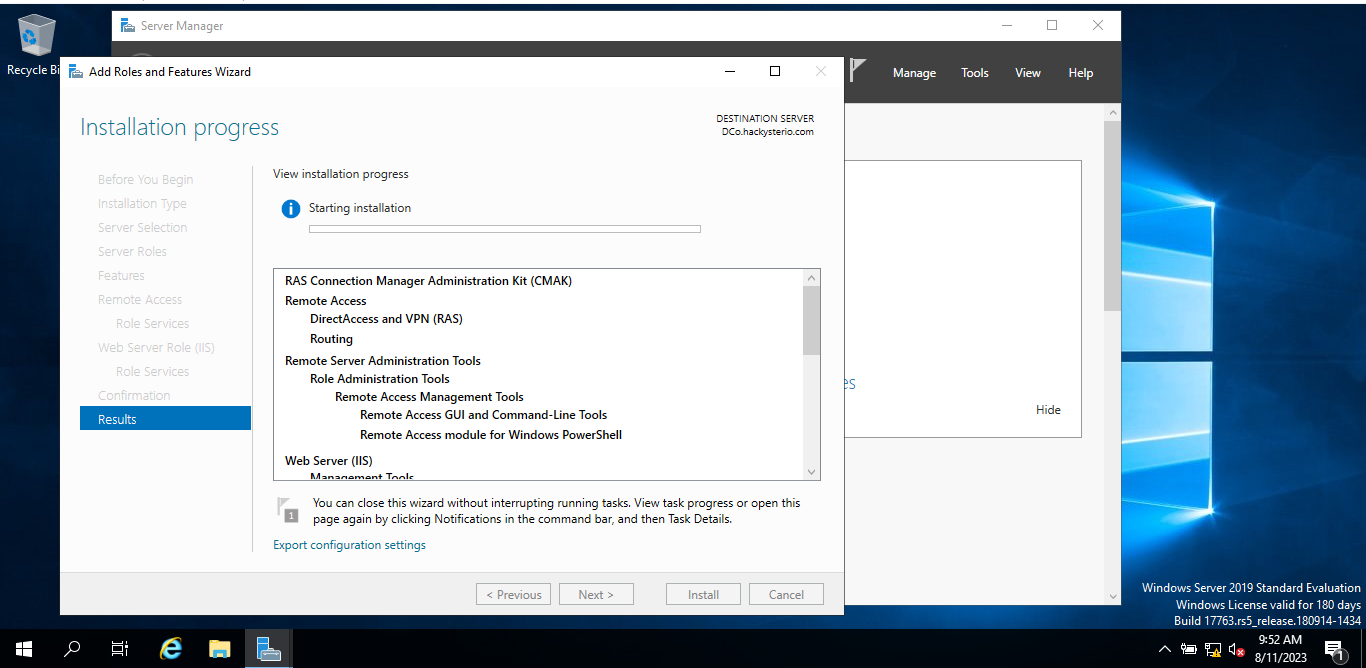
Task: Open Task View on the taskbar
Action: 120,649
